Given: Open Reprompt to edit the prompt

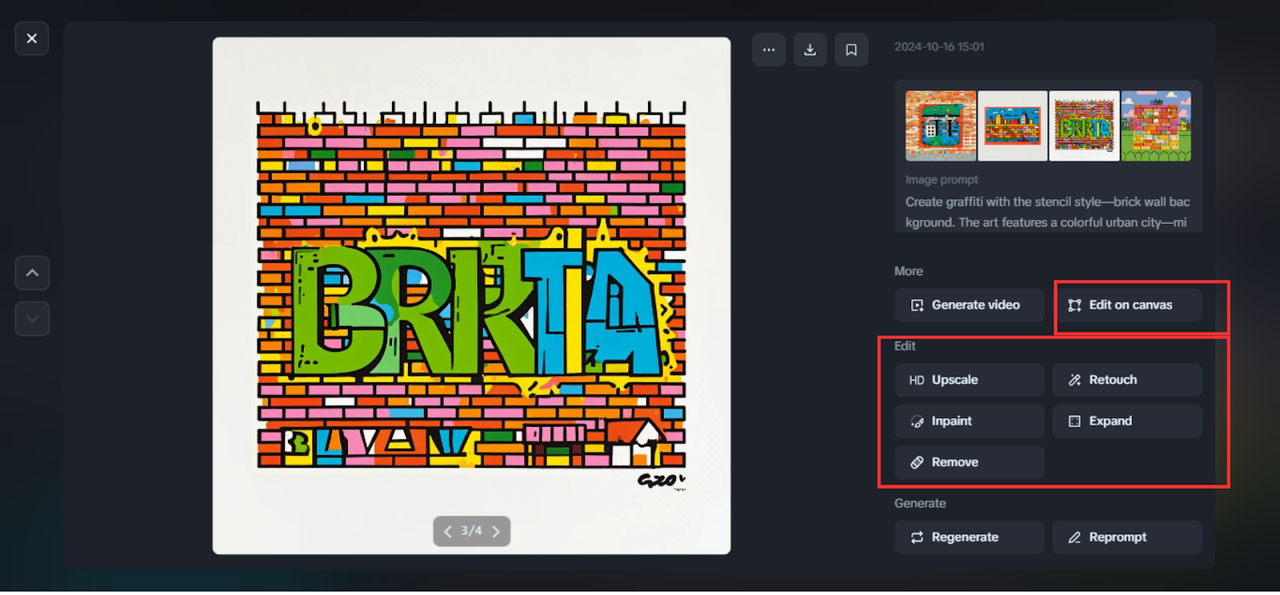Looking at the screenshot, I should pos(1126,537).
